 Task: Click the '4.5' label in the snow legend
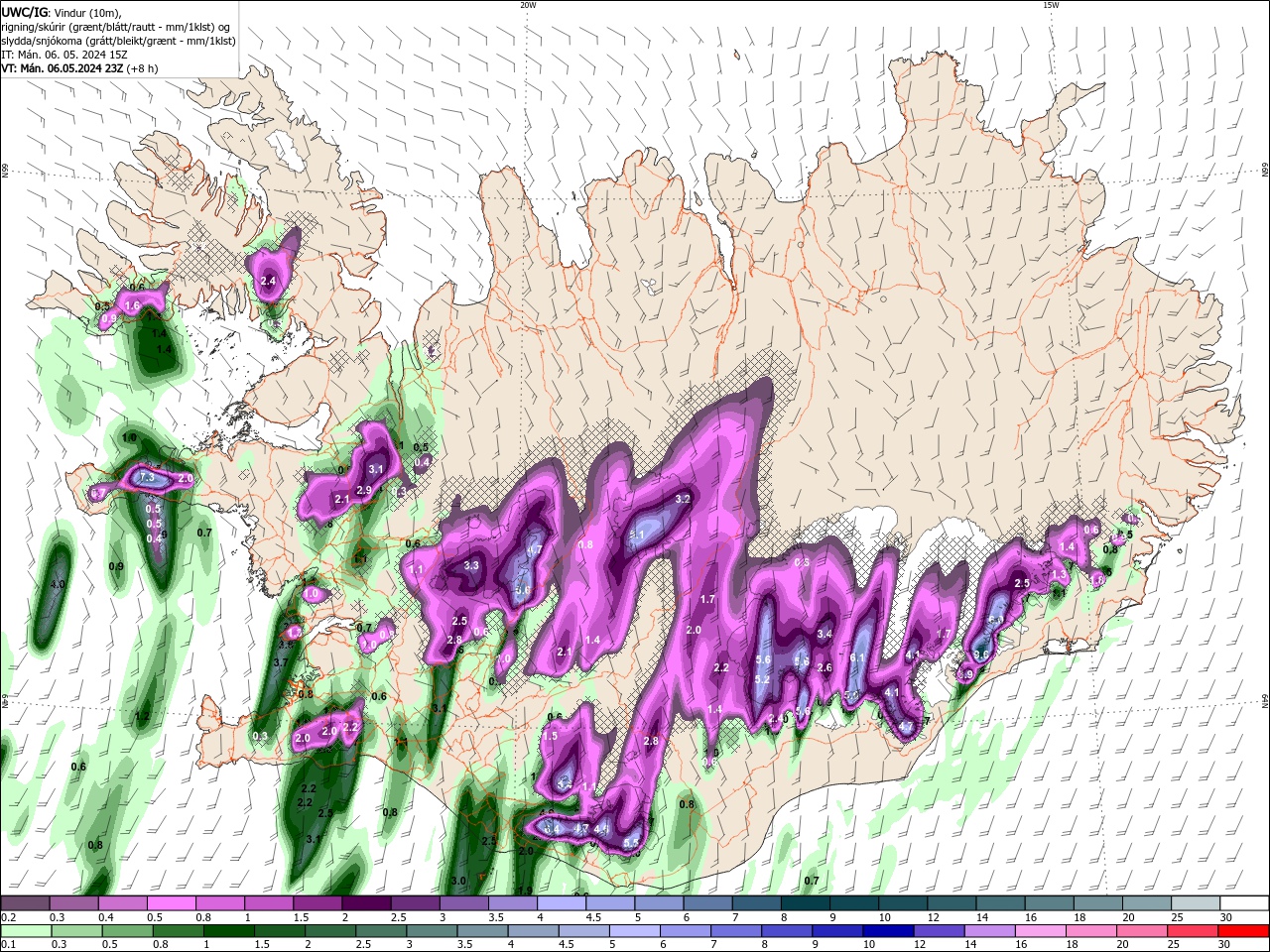(x=592, y=917)
